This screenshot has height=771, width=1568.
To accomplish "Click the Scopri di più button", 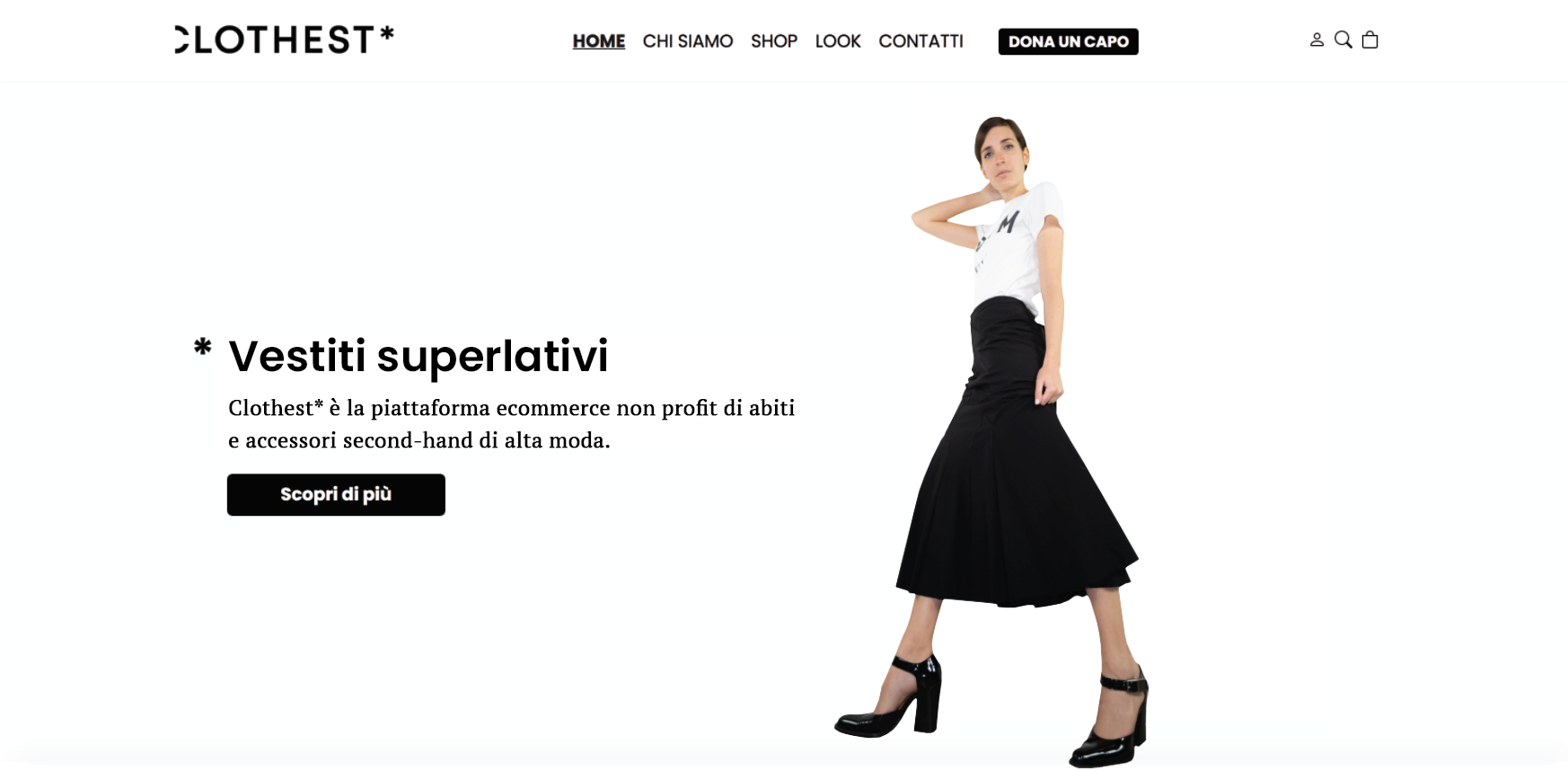I will coord(336,494).
